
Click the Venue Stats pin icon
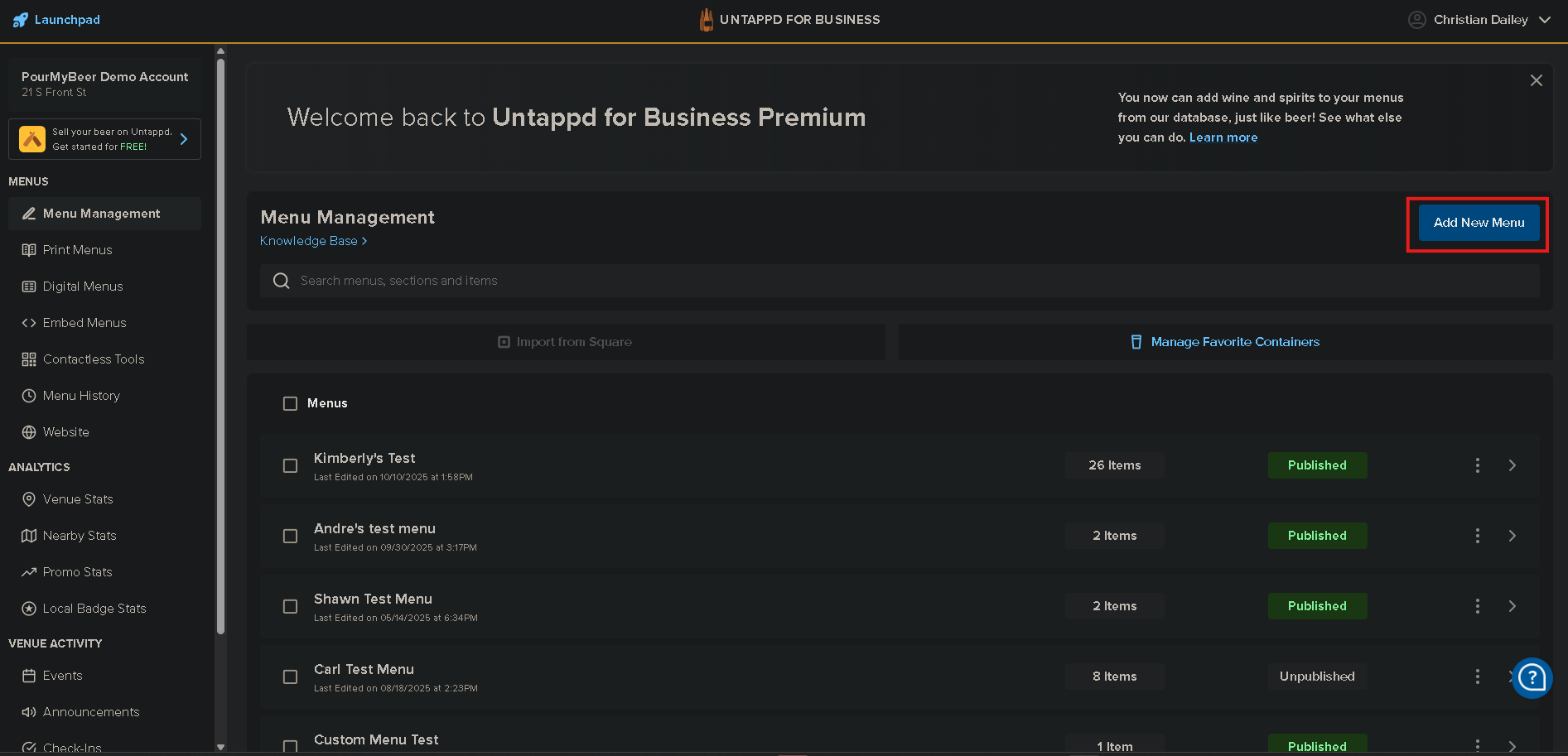[29, 499]
